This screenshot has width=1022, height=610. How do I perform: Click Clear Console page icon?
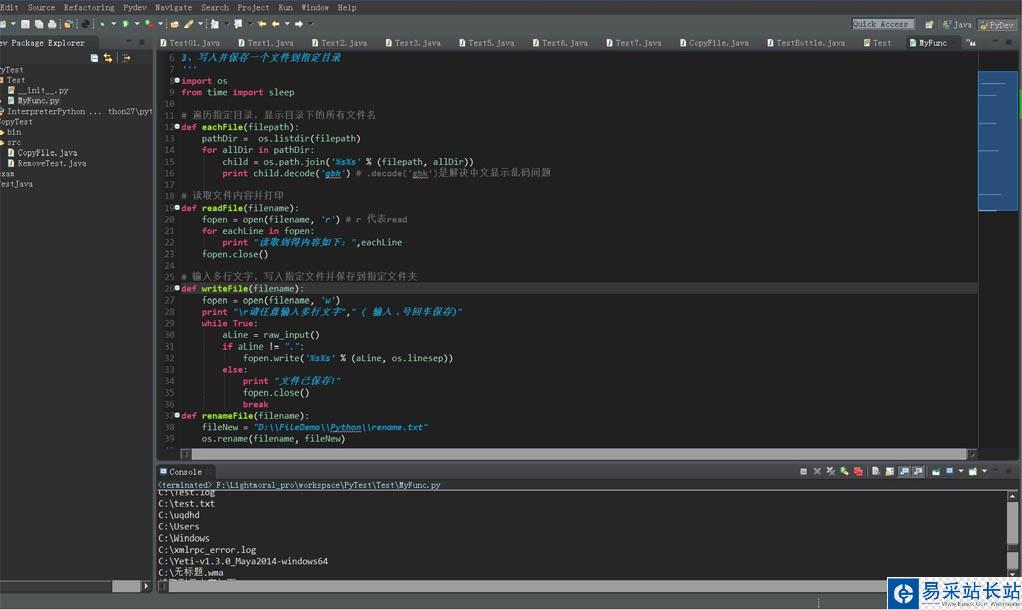coord(875,471)
